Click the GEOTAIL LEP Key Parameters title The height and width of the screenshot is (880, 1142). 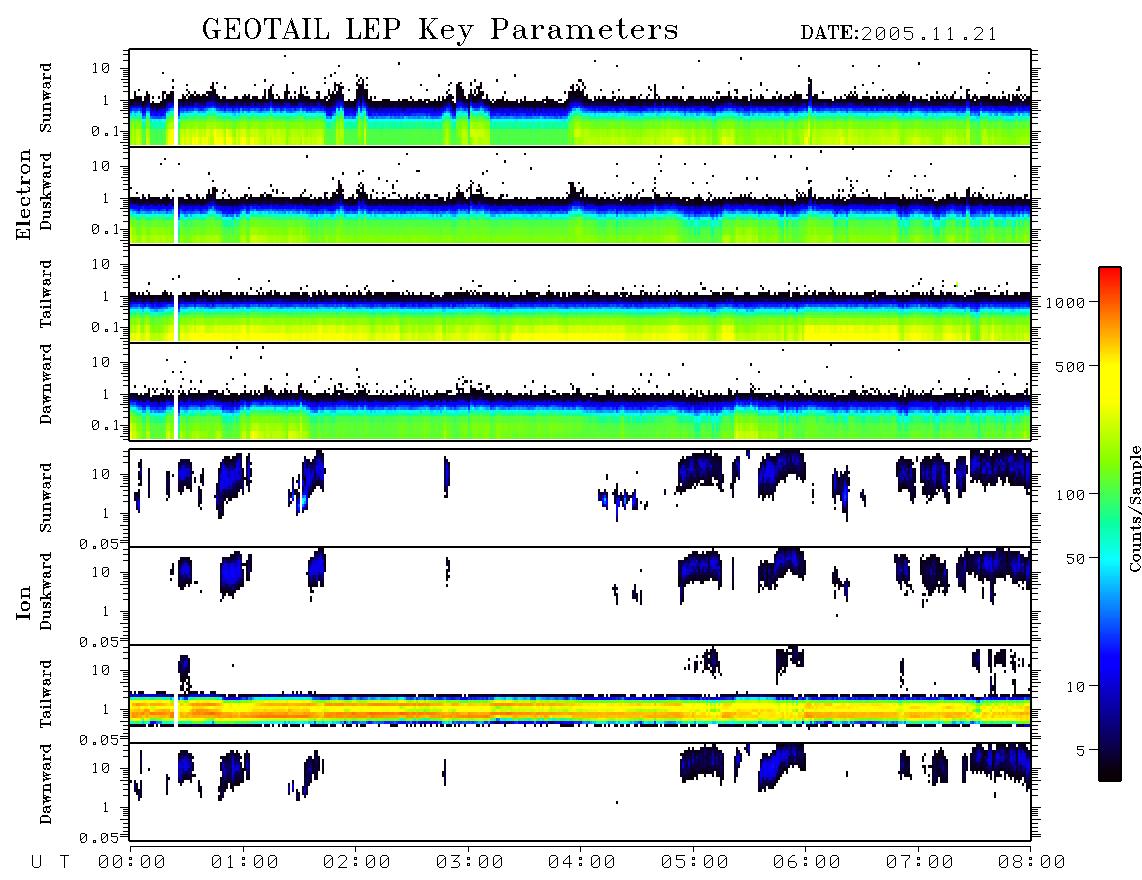point(440,30)
